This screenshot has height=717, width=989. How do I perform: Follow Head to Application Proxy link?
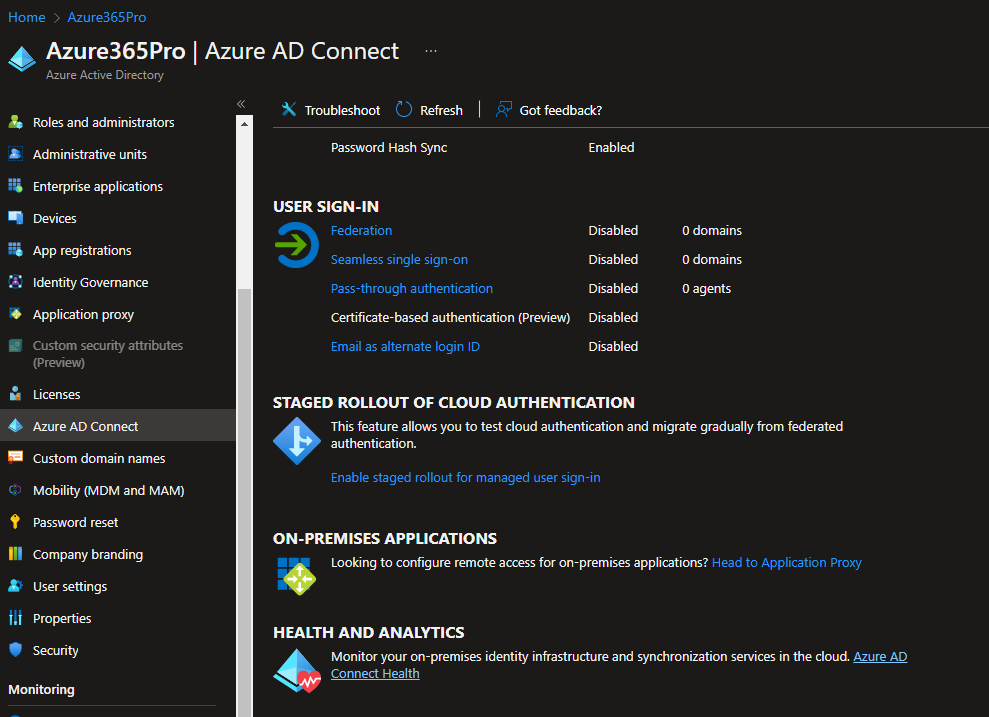tap(787, 563)
